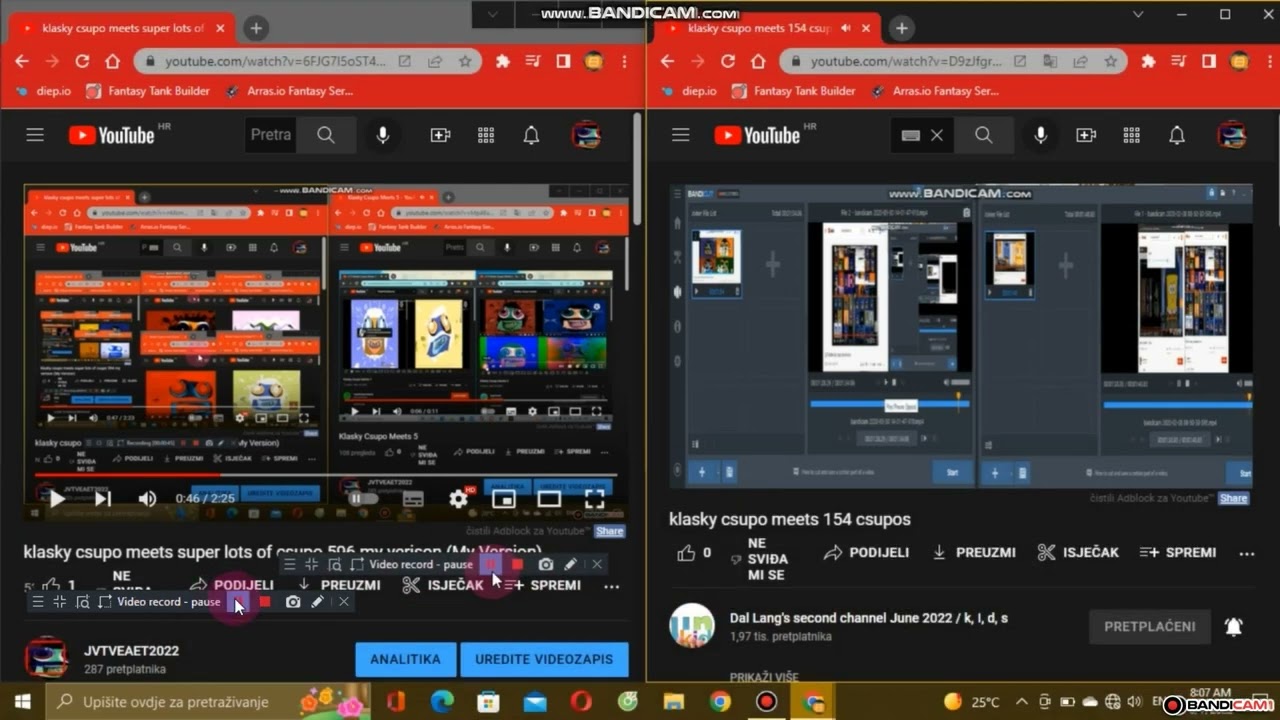This screenshot has width=1280, height=720.
Task: Click SPREMI save button in right window
Action: point(1178,552)
